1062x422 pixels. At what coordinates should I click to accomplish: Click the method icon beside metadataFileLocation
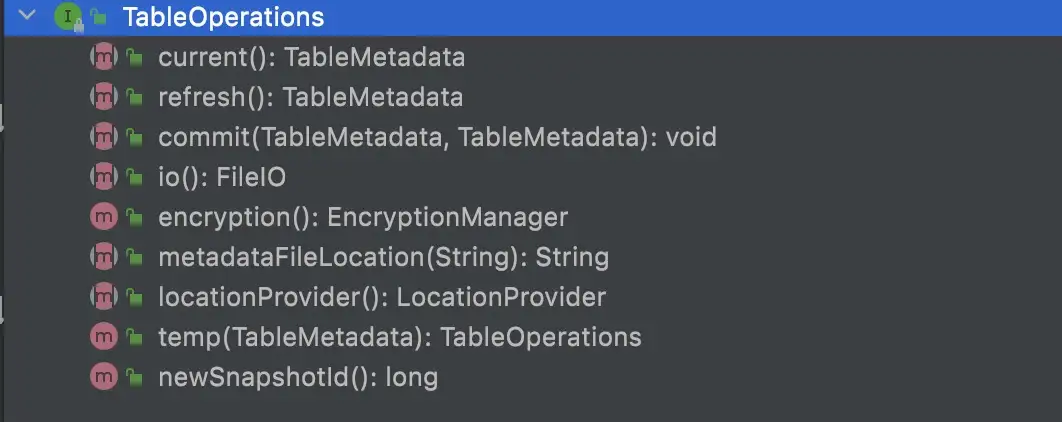coord(104,257)
